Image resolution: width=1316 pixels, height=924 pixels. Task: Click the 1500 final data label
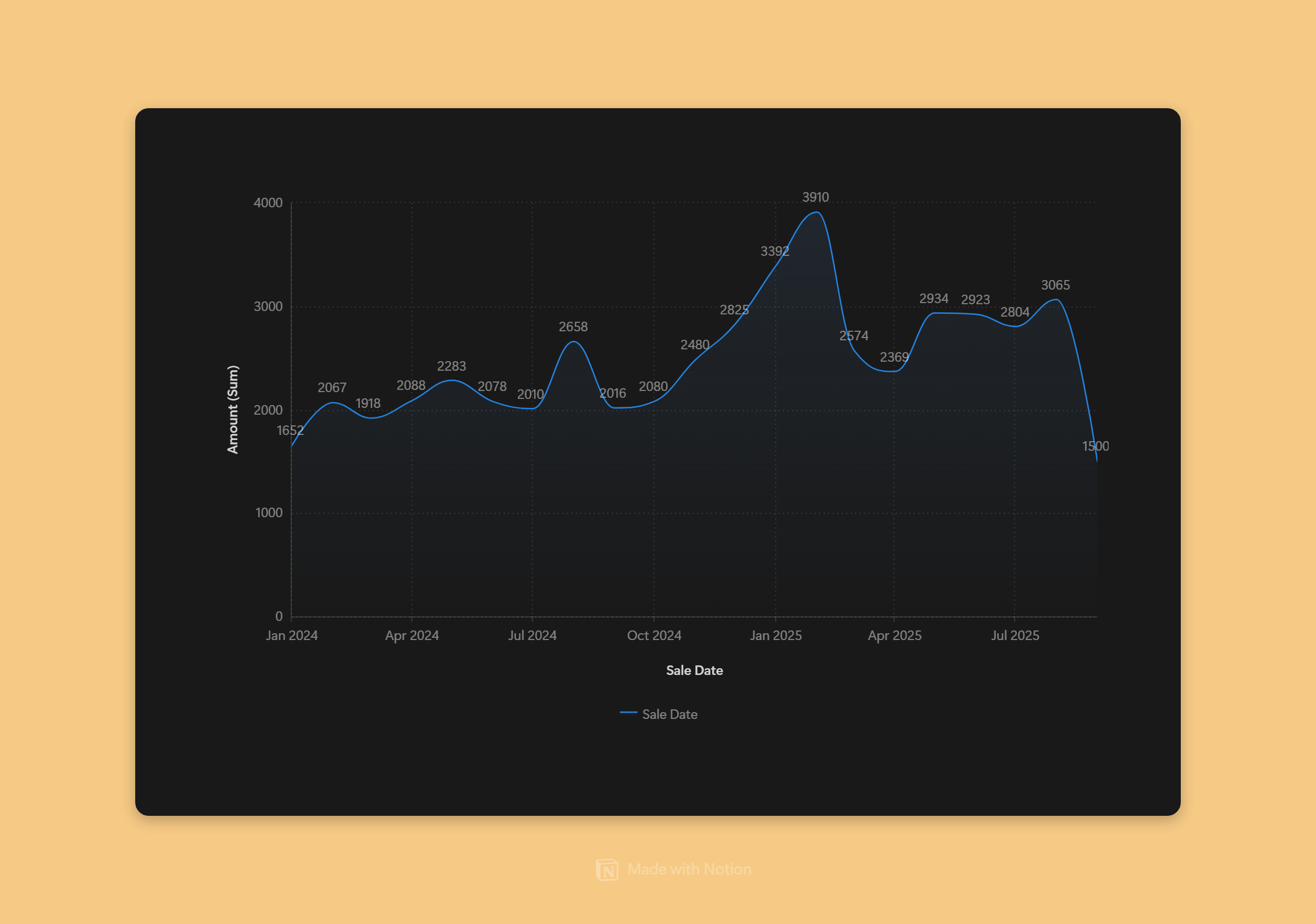coord(1095,446)
